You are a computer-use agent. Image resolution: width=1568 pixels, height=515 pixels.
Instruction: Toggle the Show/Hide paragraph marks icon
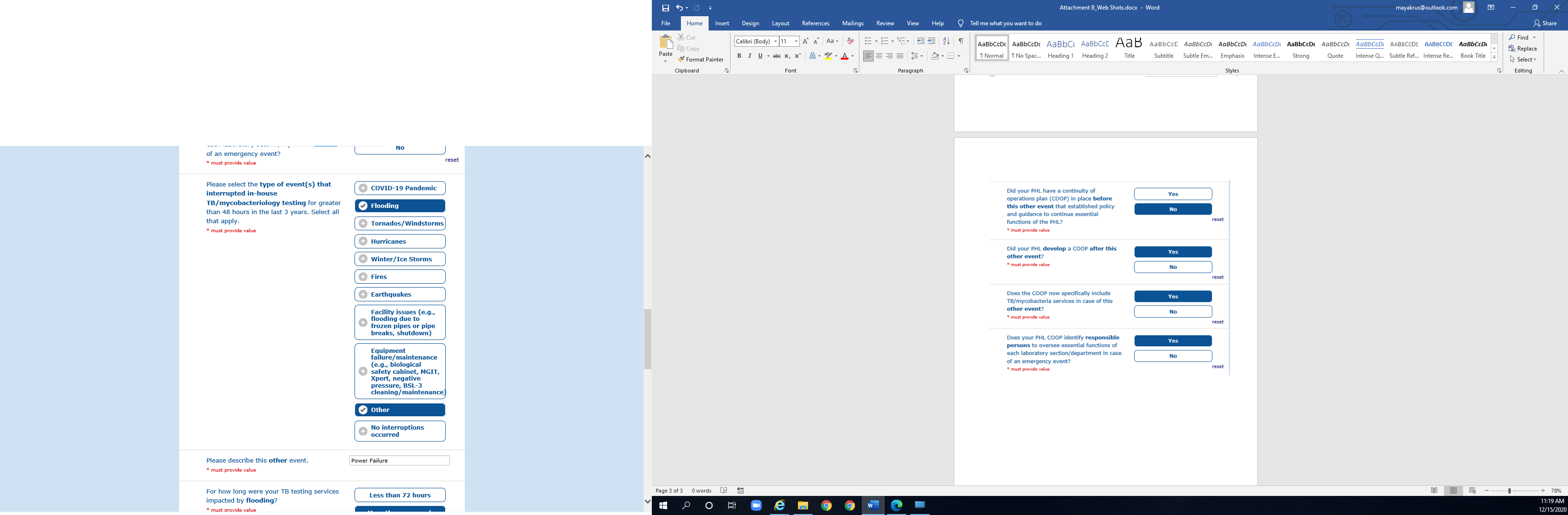pyautogui.click(x=961, y=41)
